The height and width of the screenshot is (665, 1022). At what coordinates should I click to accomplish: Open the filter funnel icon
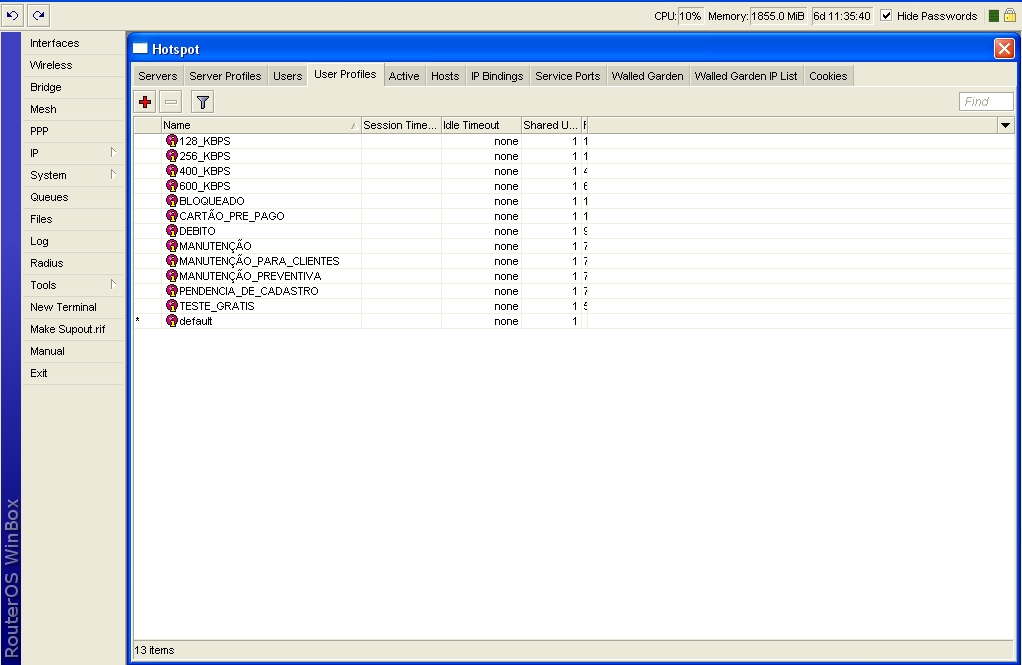coord(203,102)
